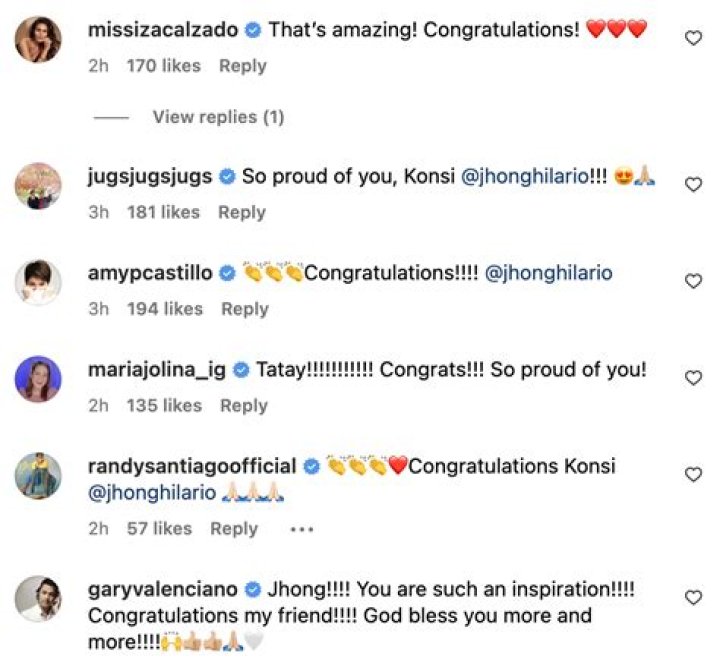Tap the heart beside mariajolina_ig's comment
Image resolution: width=720 pixels, height=665 pixels.
point(692,377)
